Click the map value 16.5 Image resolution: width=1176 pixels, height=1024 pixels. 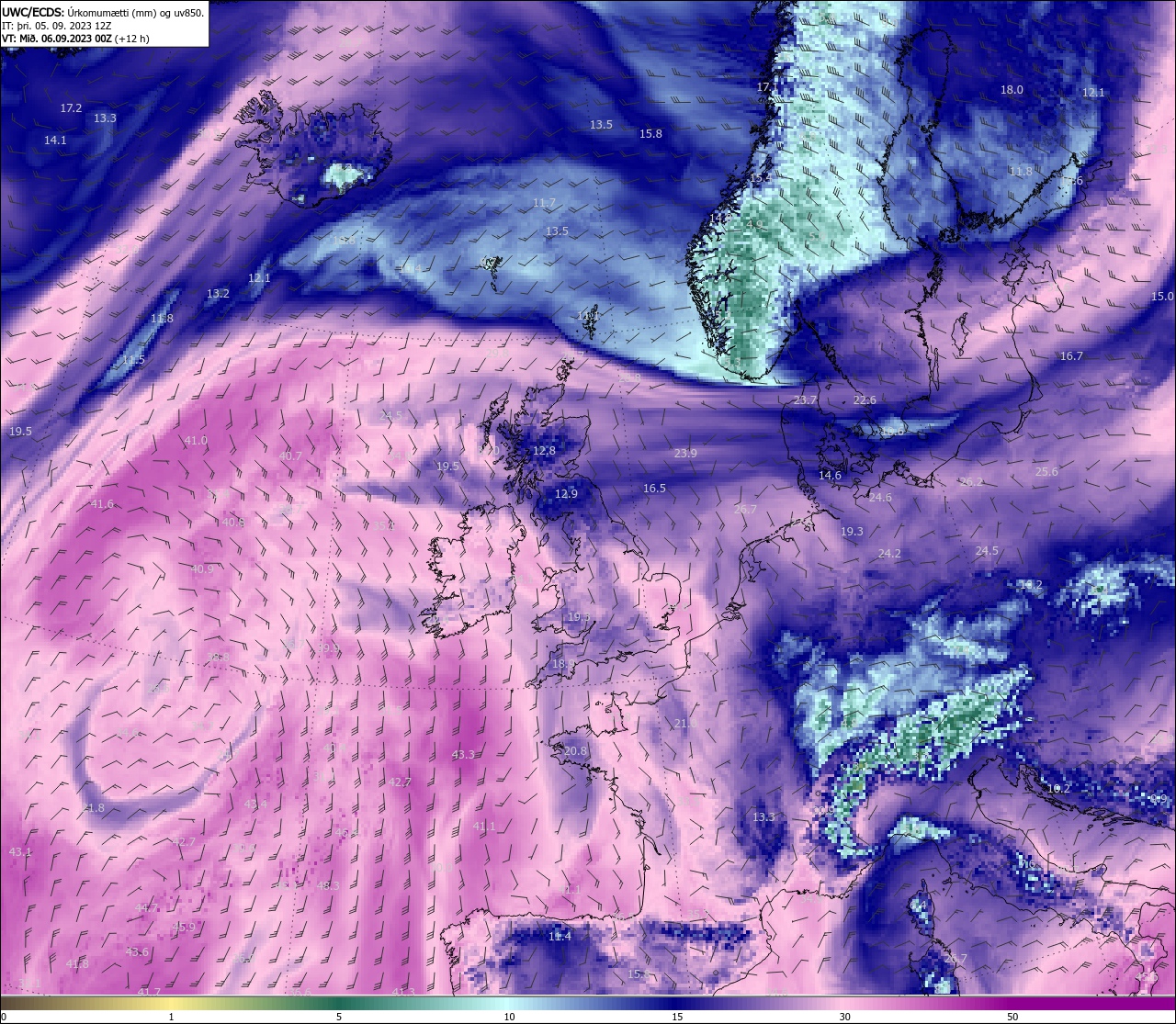pos(654,489)
